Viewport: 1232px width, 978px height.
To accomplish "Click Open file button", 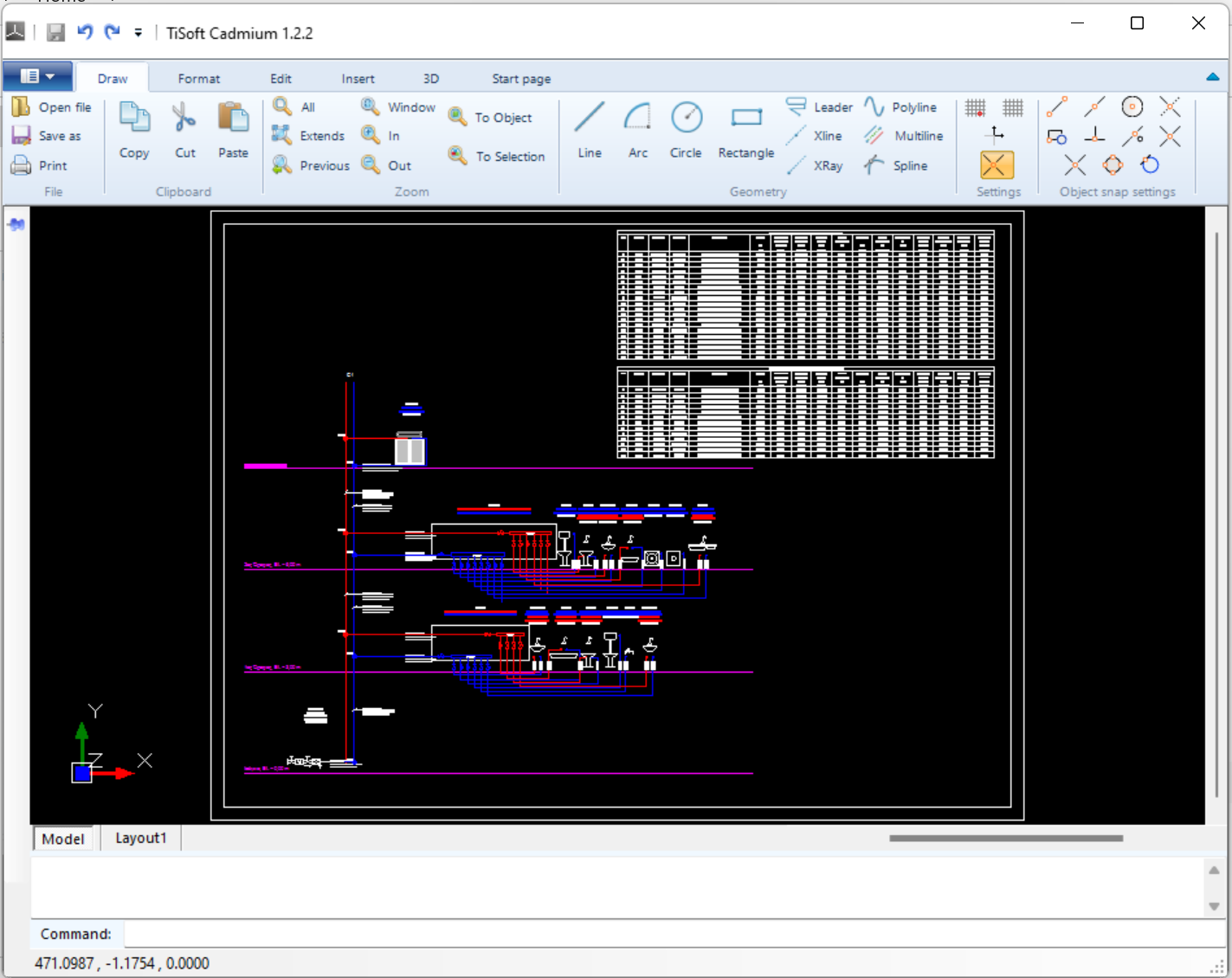I will pyautogui.click(x=52, y=107).
